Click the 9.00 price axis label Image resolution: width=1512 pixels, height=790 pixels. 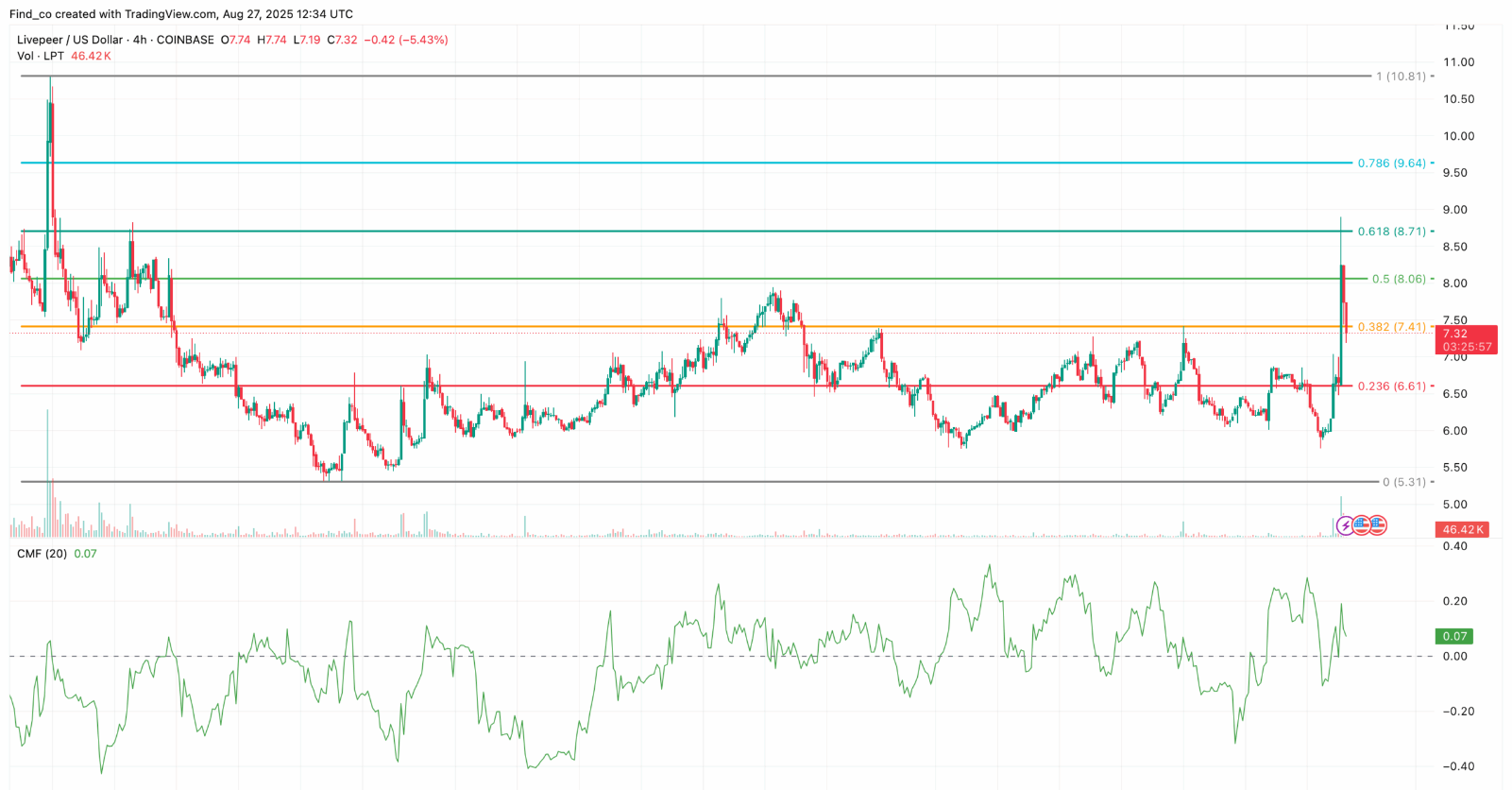(x=1454, y=210)
